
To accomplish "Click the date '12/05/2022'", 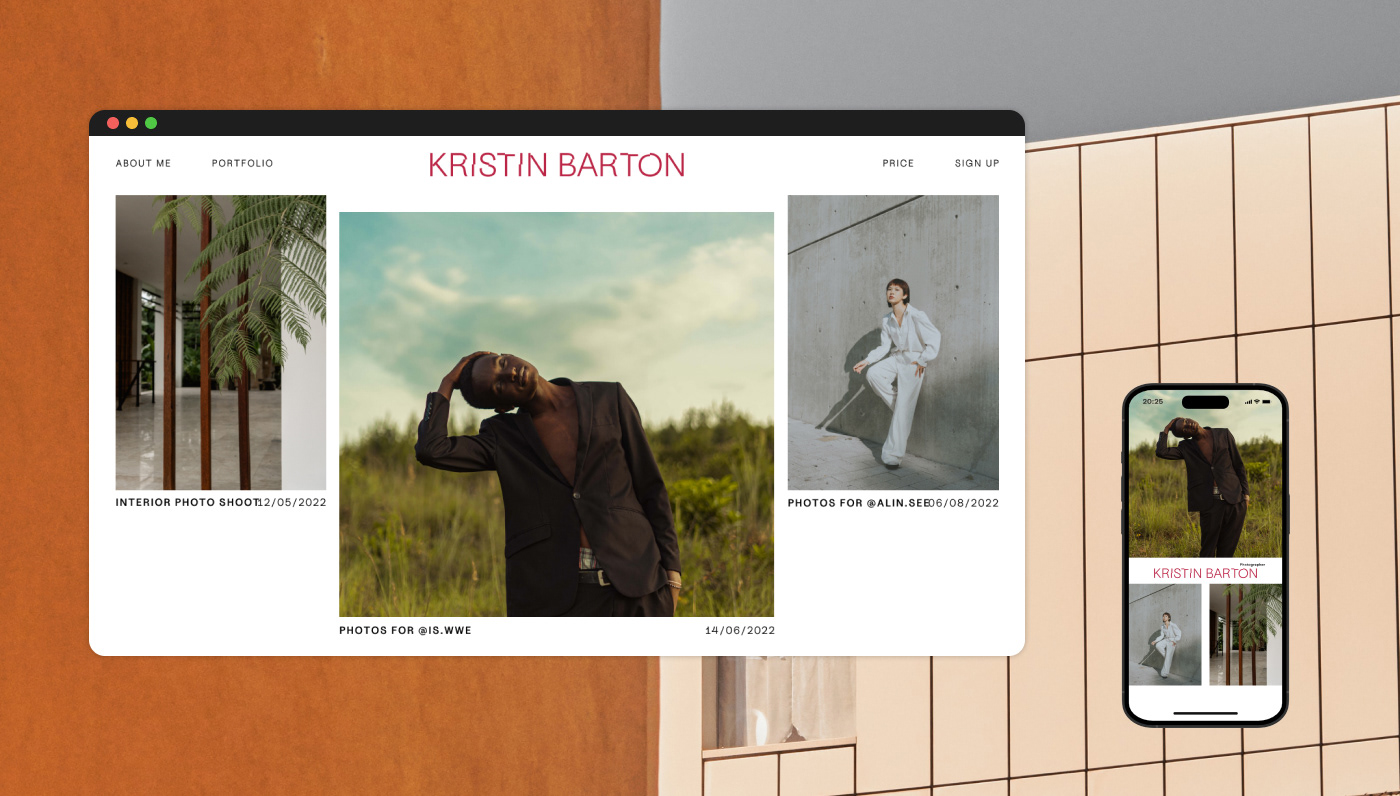I will click(292, 502).
